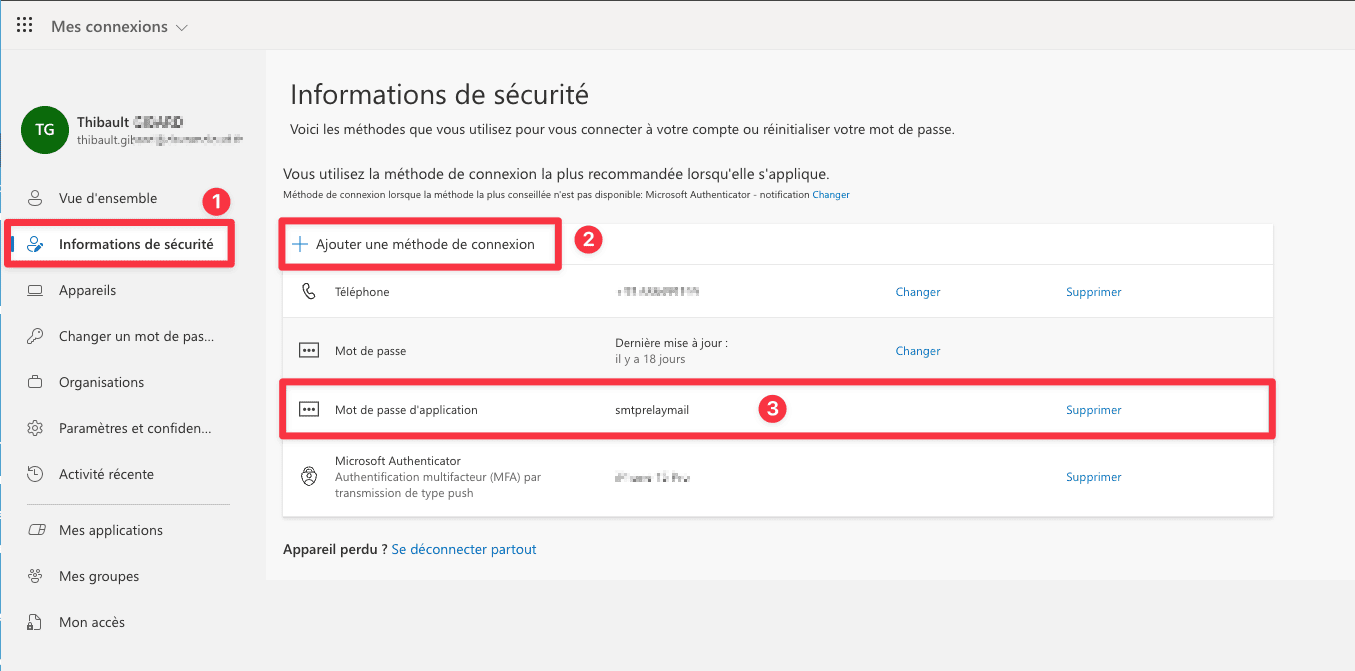Click Ajouter une méthode de connexion
This screenshot has height=671, width=1355.
click(424, 244)
